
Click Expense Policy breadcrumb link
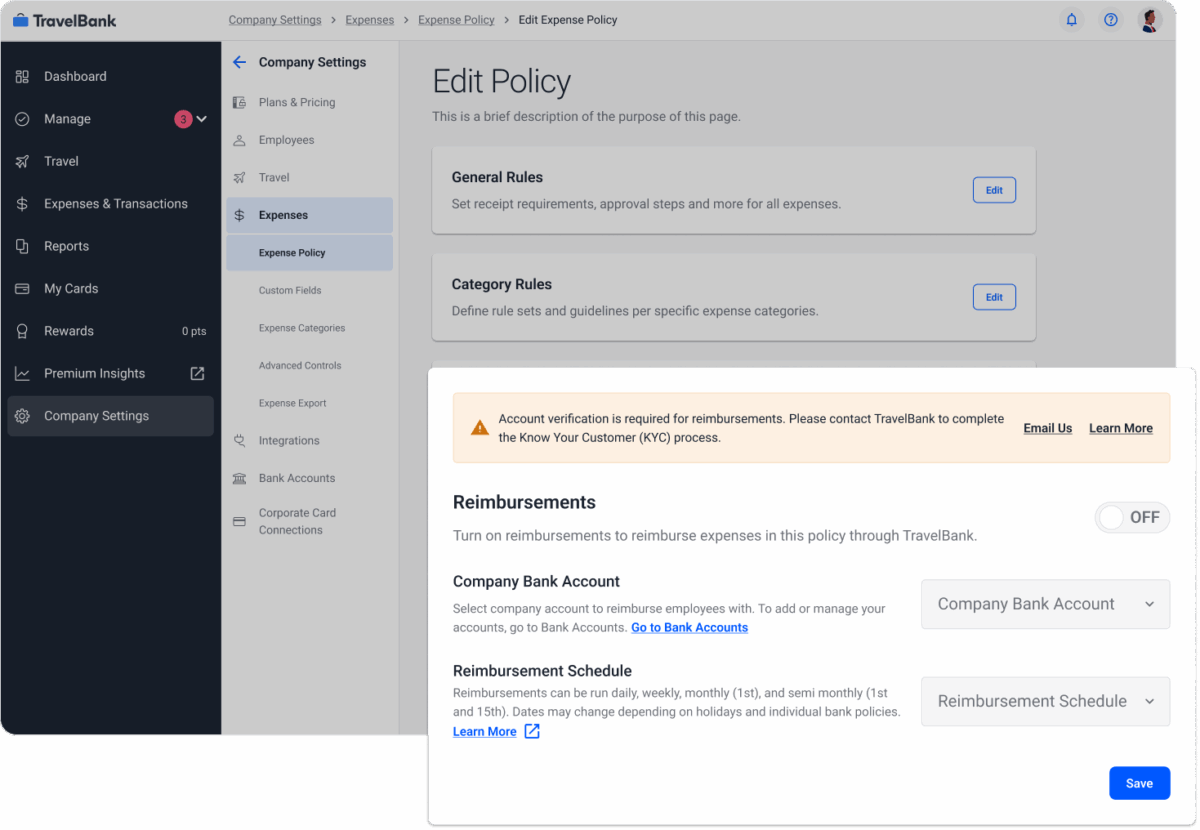pyautogui.click(x=456, y=20)
